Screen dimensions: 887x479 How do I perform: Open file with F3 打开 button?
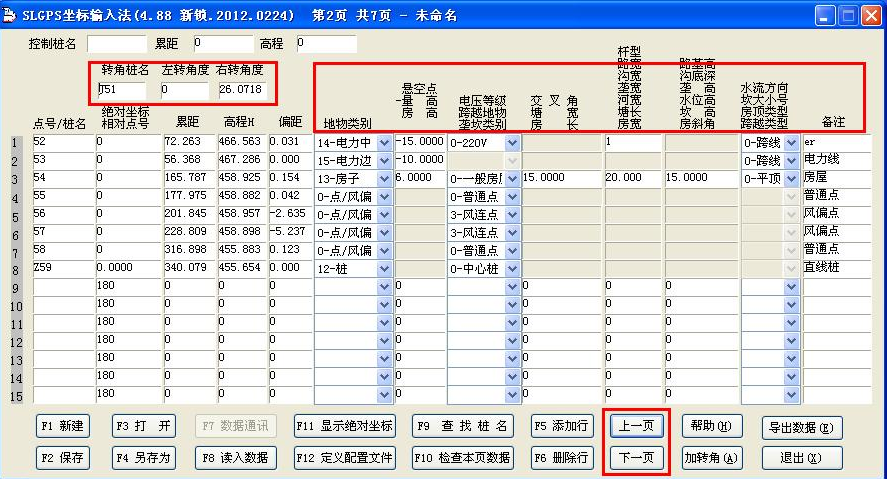click(x=144, y=426)
